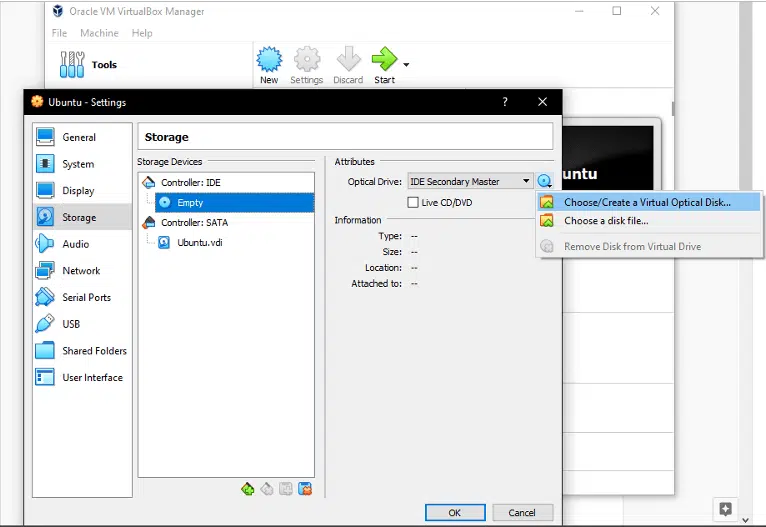Open the Start button dropdown arrow
This screenshot has height=527, width=766.
pyautogui.click(x=406, y=64)
